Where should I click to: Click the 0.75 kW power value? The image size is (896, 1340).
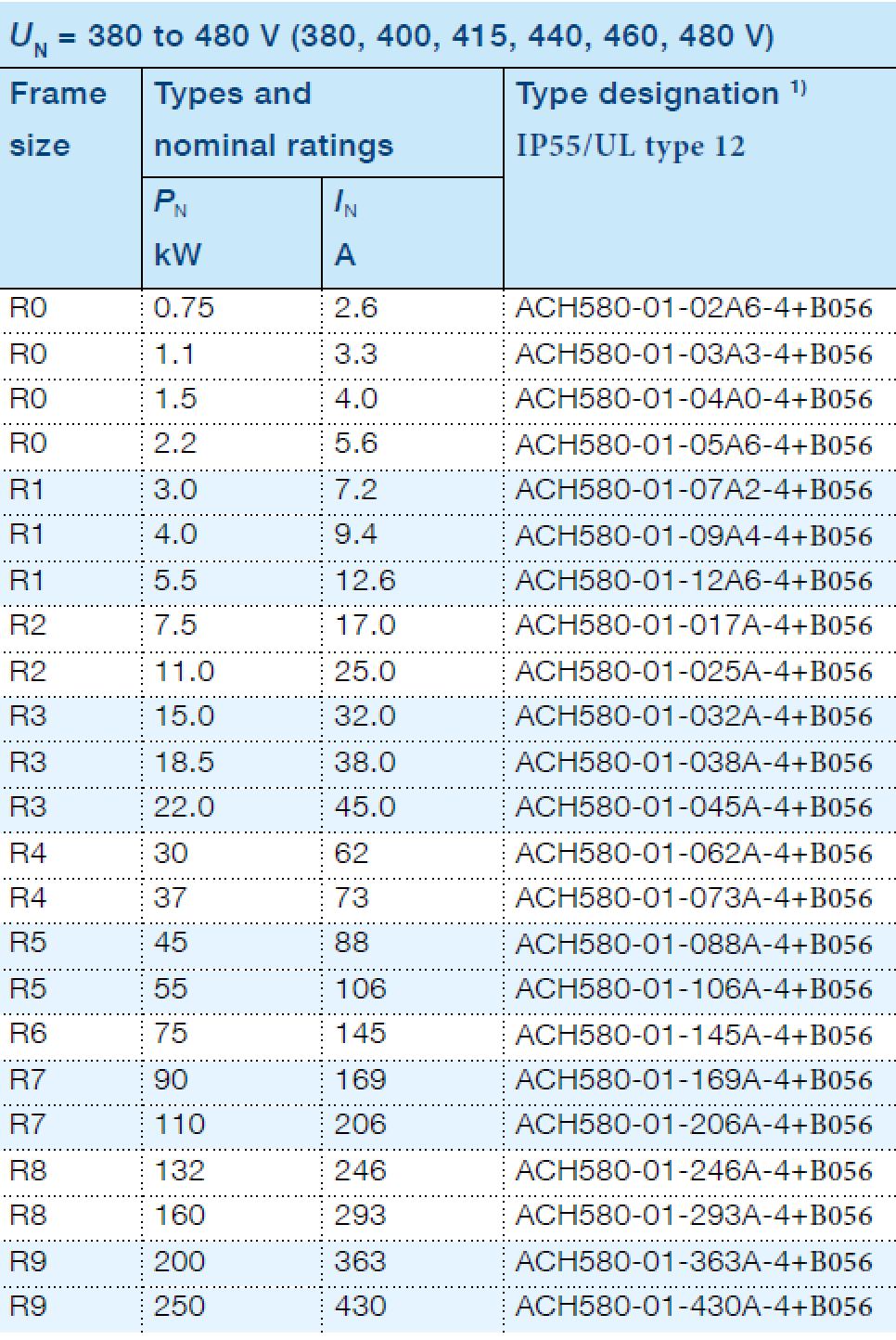184,308
